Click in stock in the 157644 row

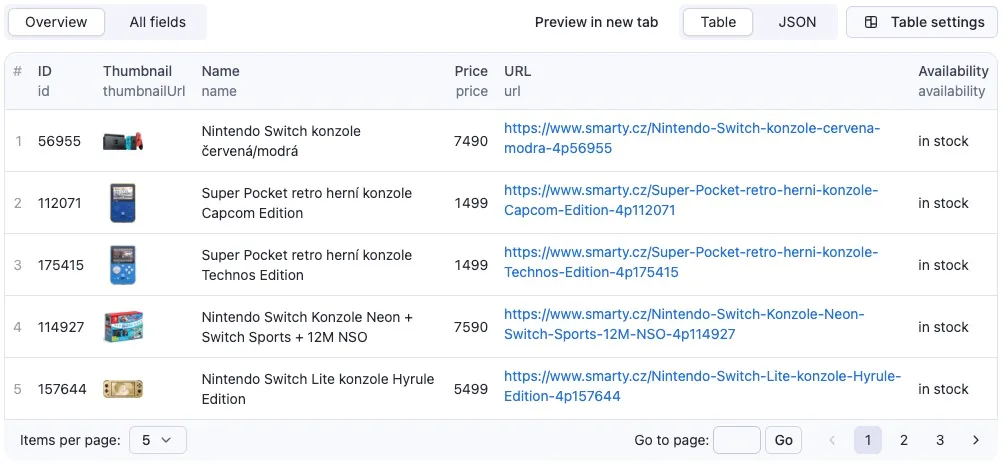[943, 389]
